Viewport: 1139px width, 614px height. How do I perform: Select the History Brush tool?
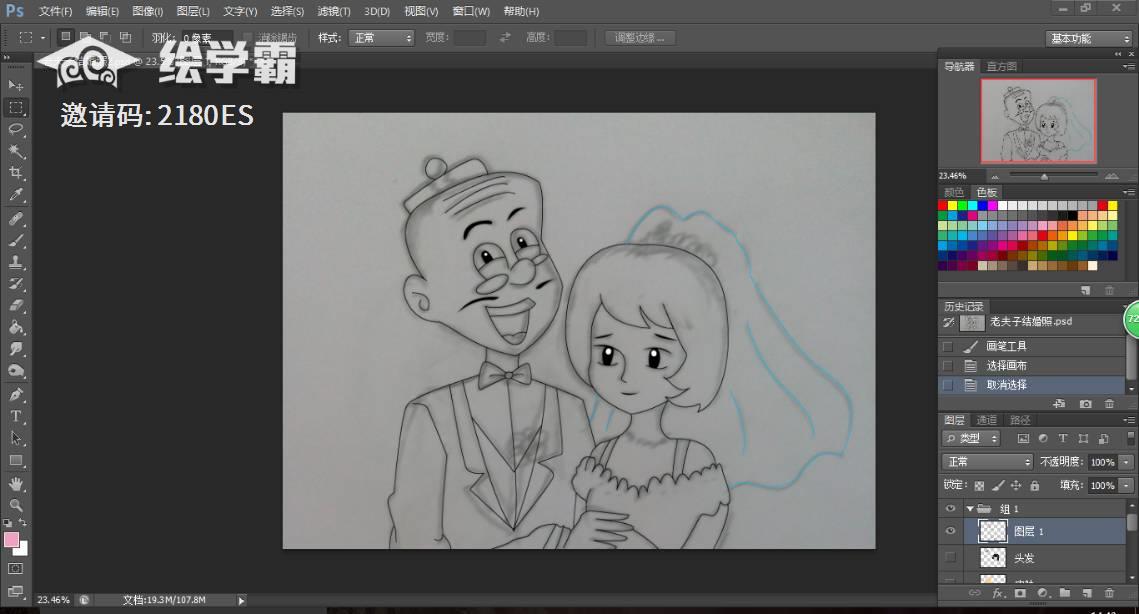(x=16, y=284)
